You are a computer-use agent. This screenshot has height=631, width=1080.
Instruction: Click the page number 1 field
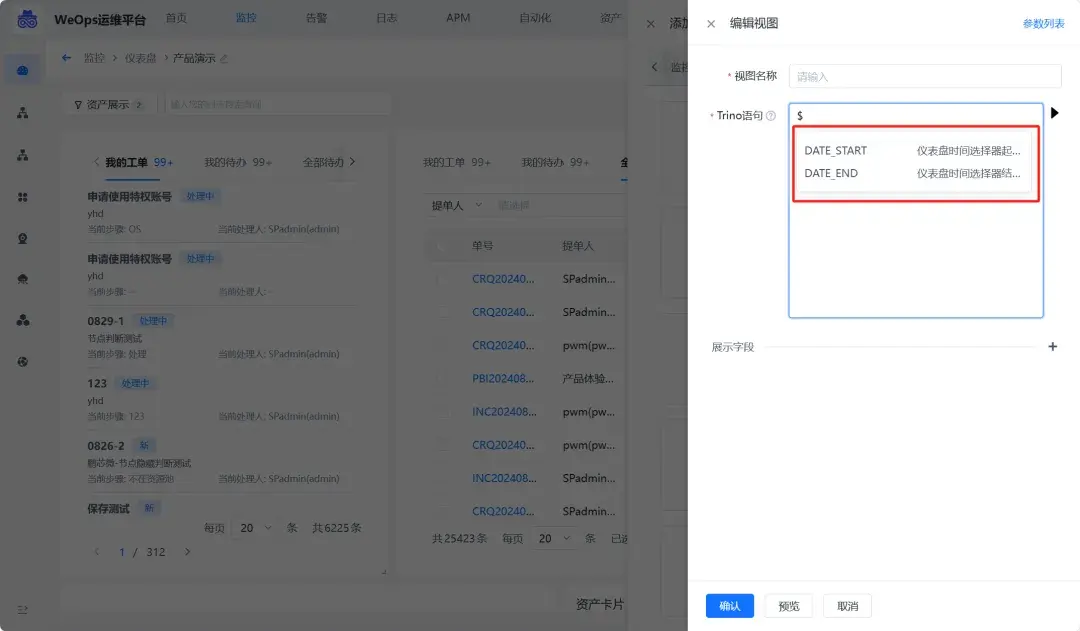(122, 552)
